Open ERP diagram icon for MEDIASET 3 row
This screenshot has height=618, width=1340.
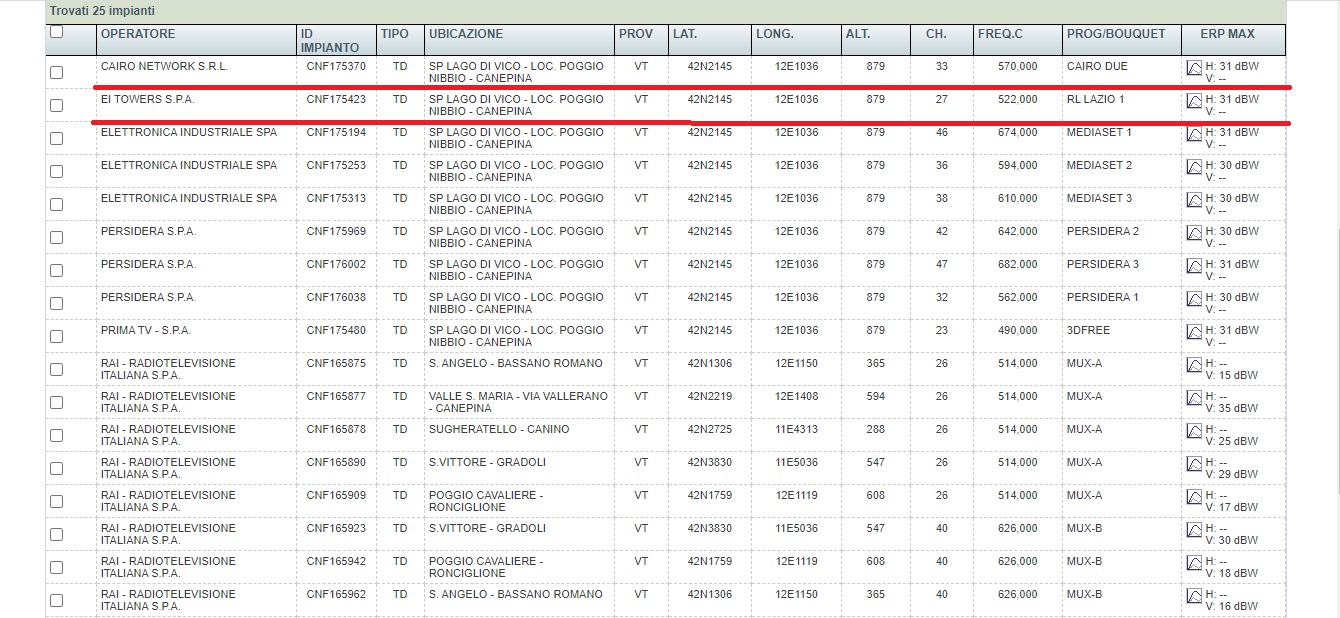coord(1194,200)
